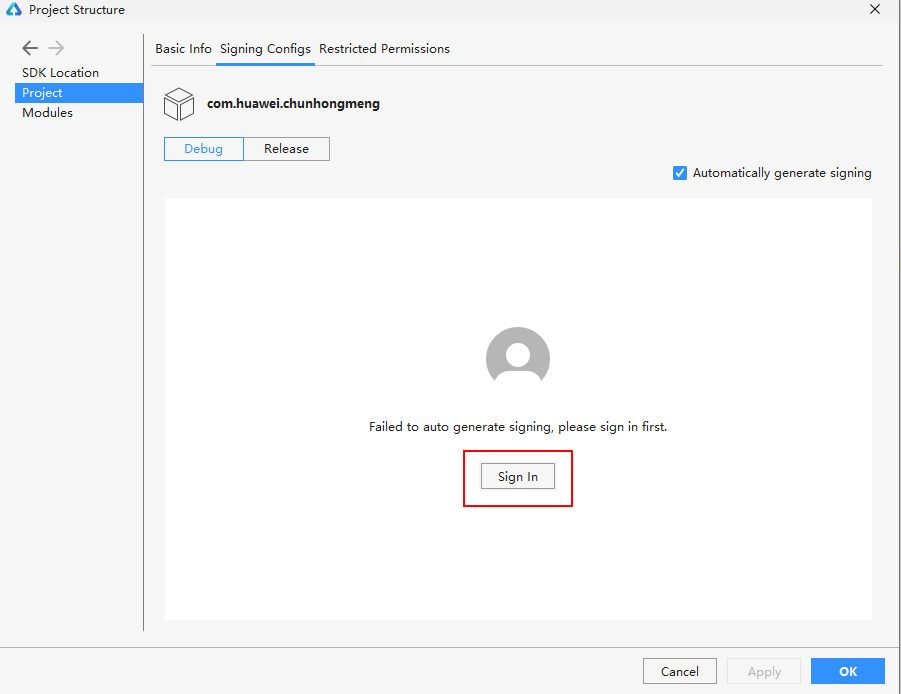Close the Project Structure dialog
The height and width of the screenshot is (694, 901).
(875, 9)
